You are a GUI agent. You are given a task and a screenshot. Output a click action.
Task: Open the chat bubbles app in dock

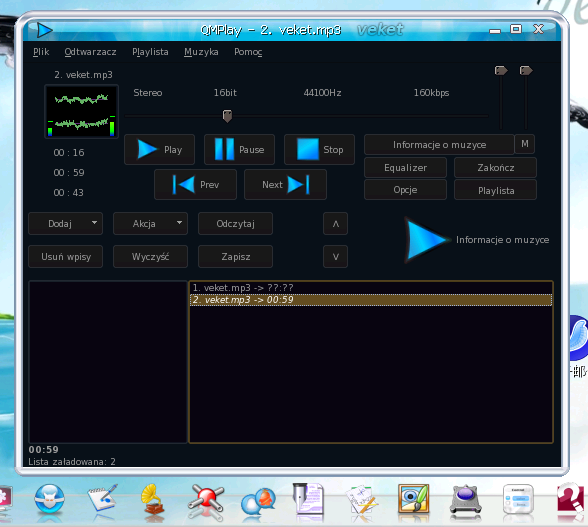click(x=258, y=503)
